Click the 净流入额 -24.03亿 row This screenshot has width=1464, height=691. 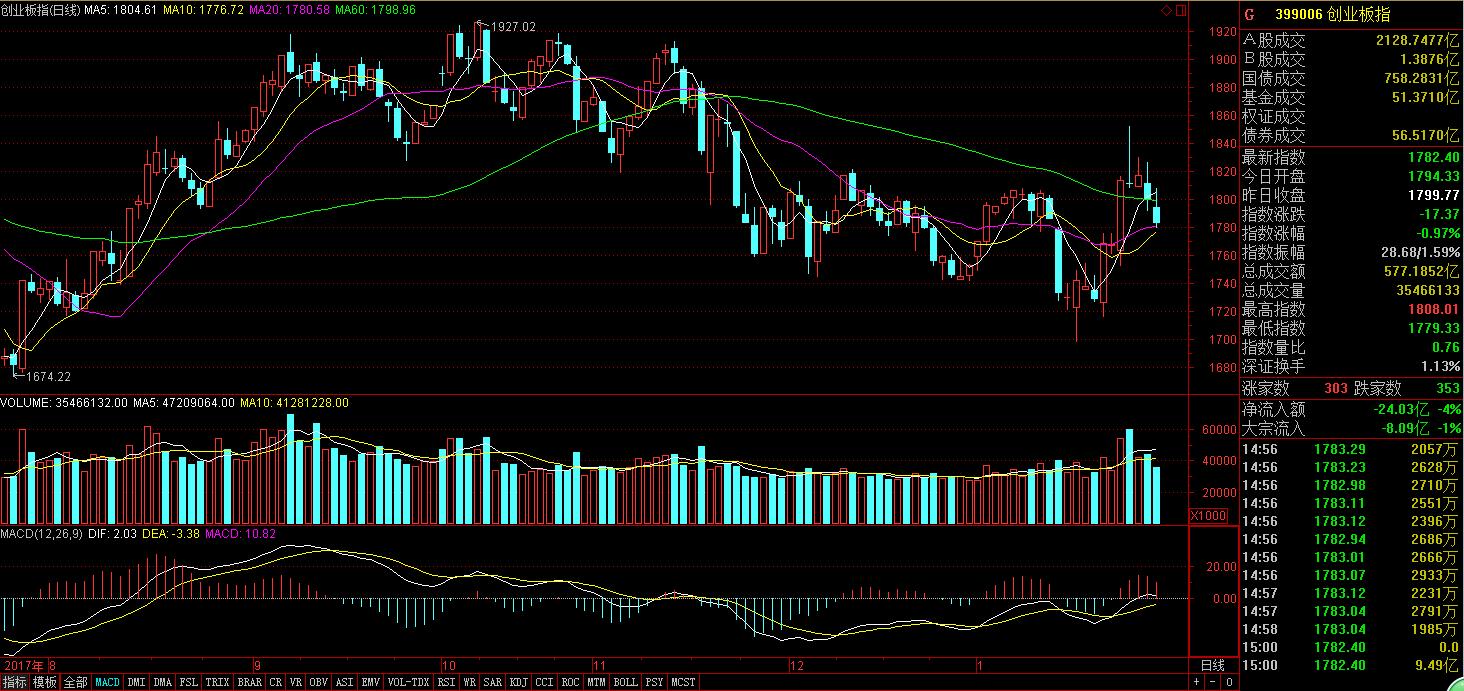(1351, 409)
